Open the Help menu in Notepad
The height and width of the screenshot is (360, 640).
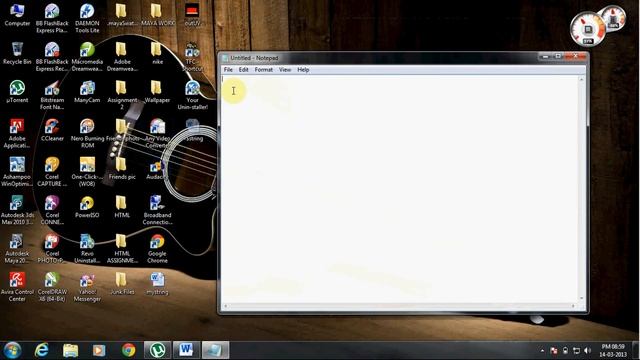pyautogui.click(x=303, y=70)
